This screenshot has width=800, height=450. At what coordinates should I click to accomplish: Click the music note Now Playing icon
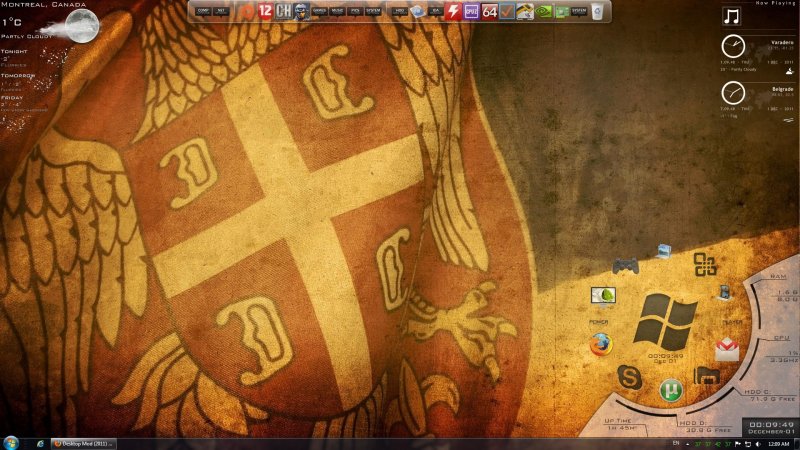pyautogui.click(x=732, y=16)
